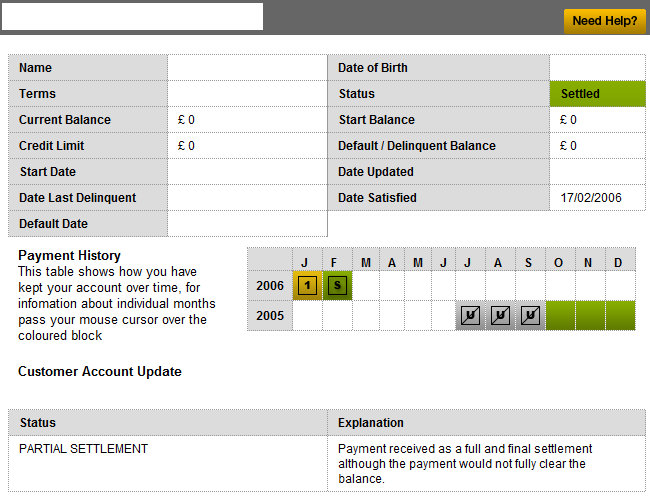Click October 2005 green payment block
This screenshot has height=499, width=650.
tap(560, 316)
